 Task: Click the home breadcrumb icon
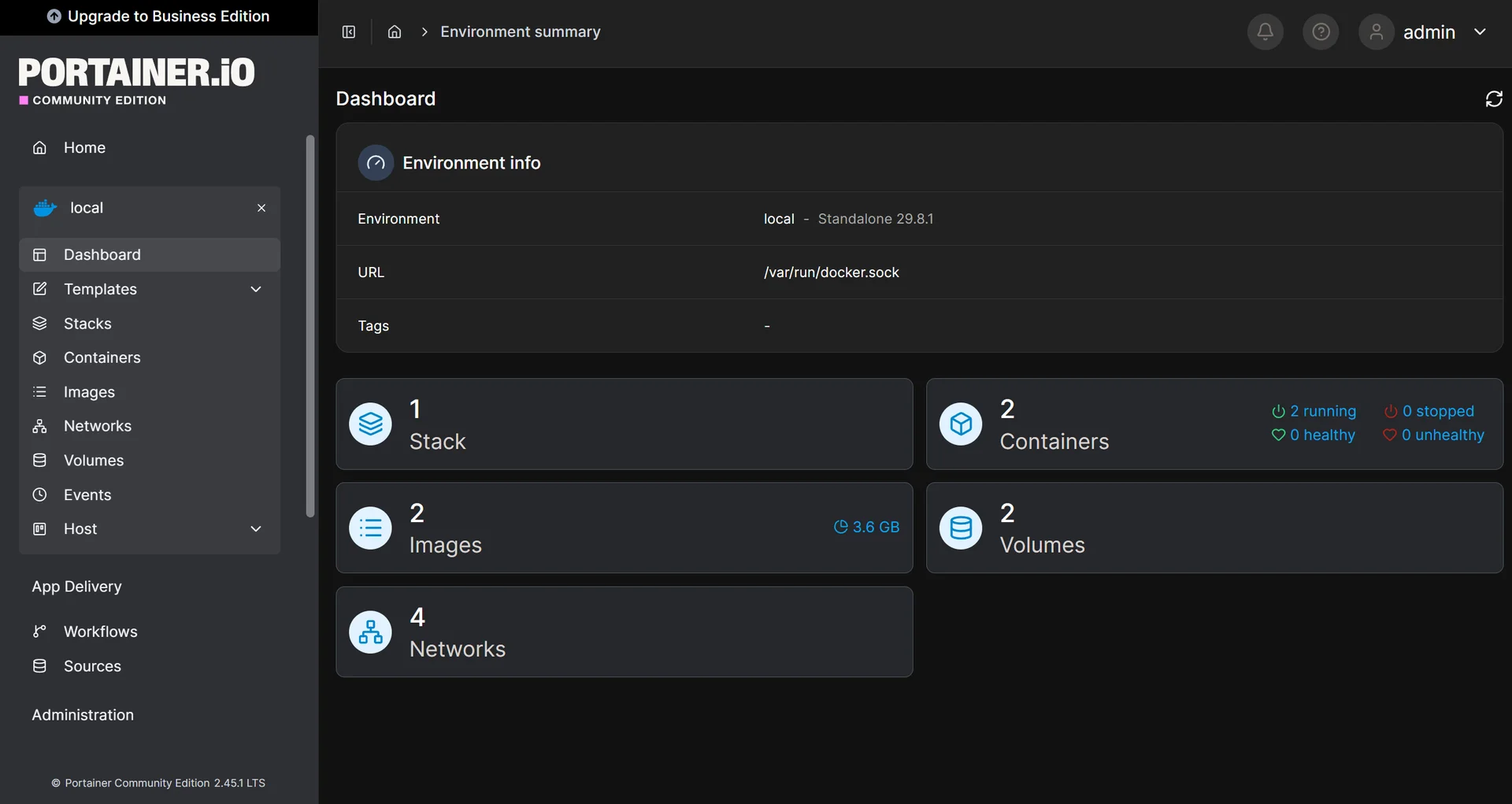395,31
